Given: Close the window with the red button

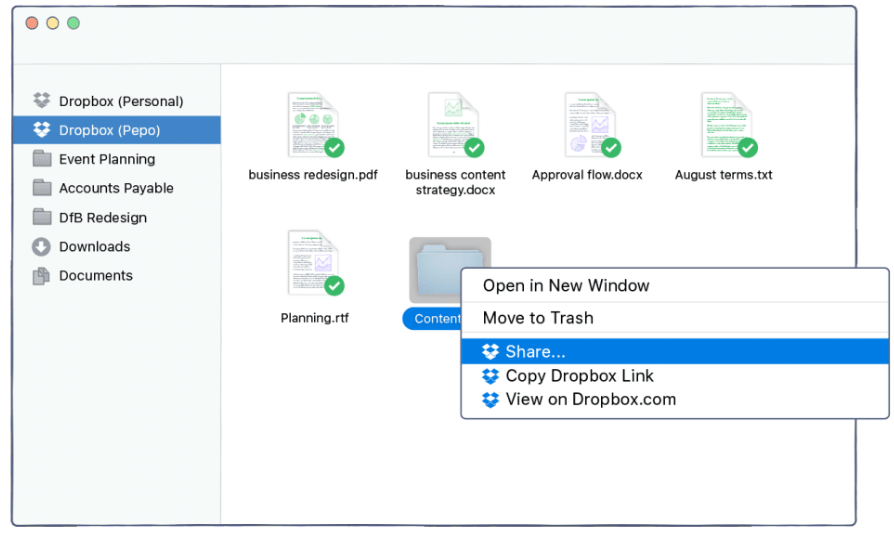Looking at the screenshot, I should [x=32, y=23].
